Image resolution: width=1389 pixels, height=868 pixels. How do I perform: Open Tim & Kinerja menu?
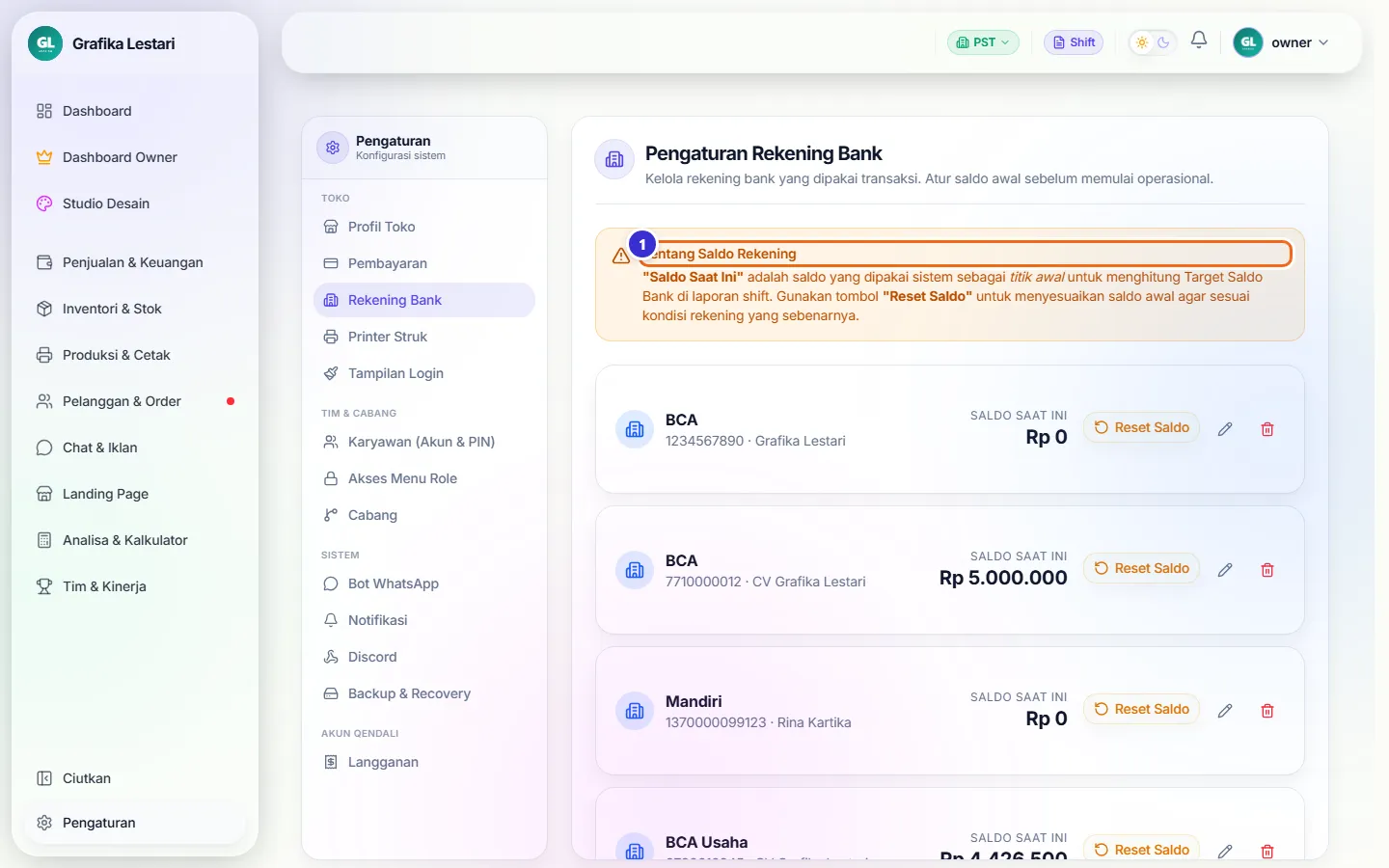(x=135, y=586)
